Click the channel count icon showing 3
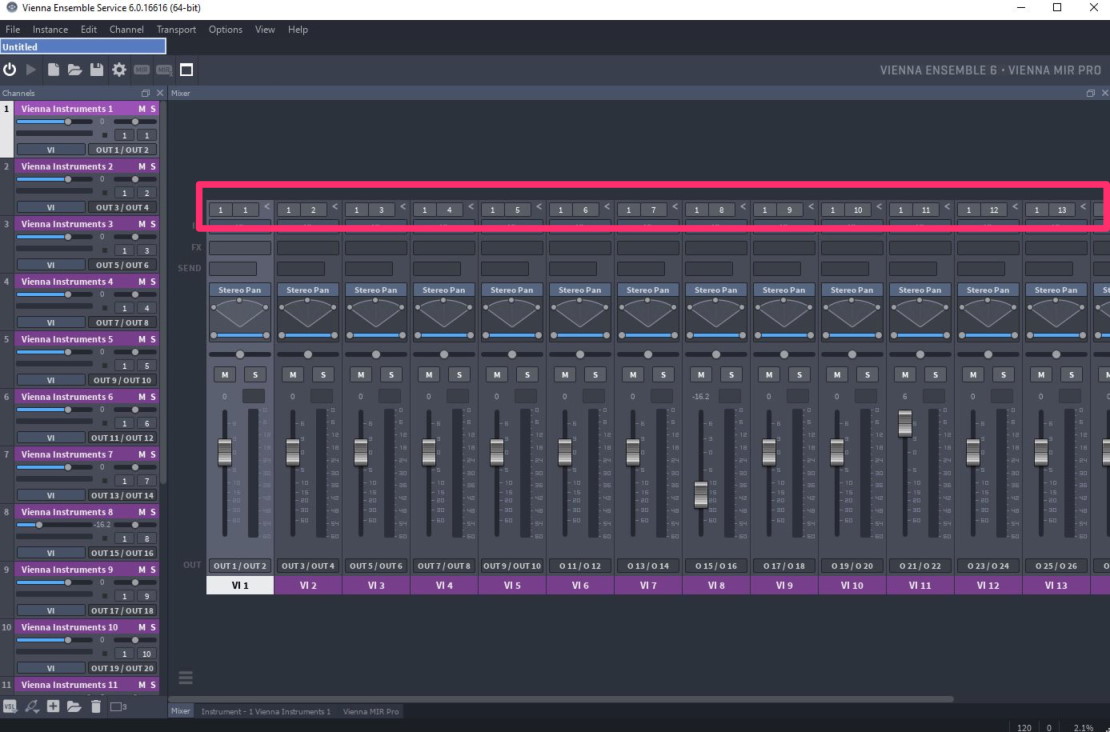 118,706
